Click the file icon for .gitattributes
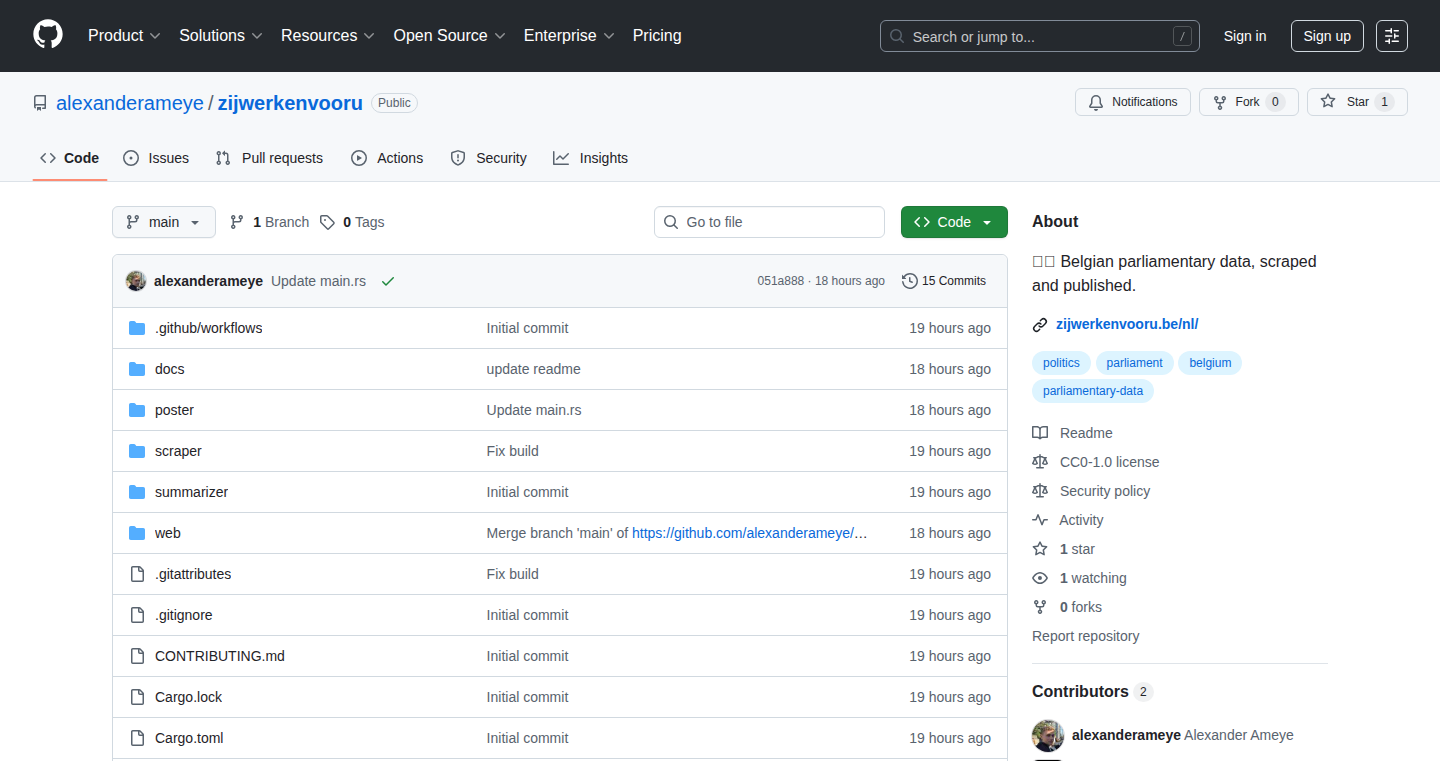This screenshot has height=761, width=1440. pyautogui.click(x=137, y=574)
